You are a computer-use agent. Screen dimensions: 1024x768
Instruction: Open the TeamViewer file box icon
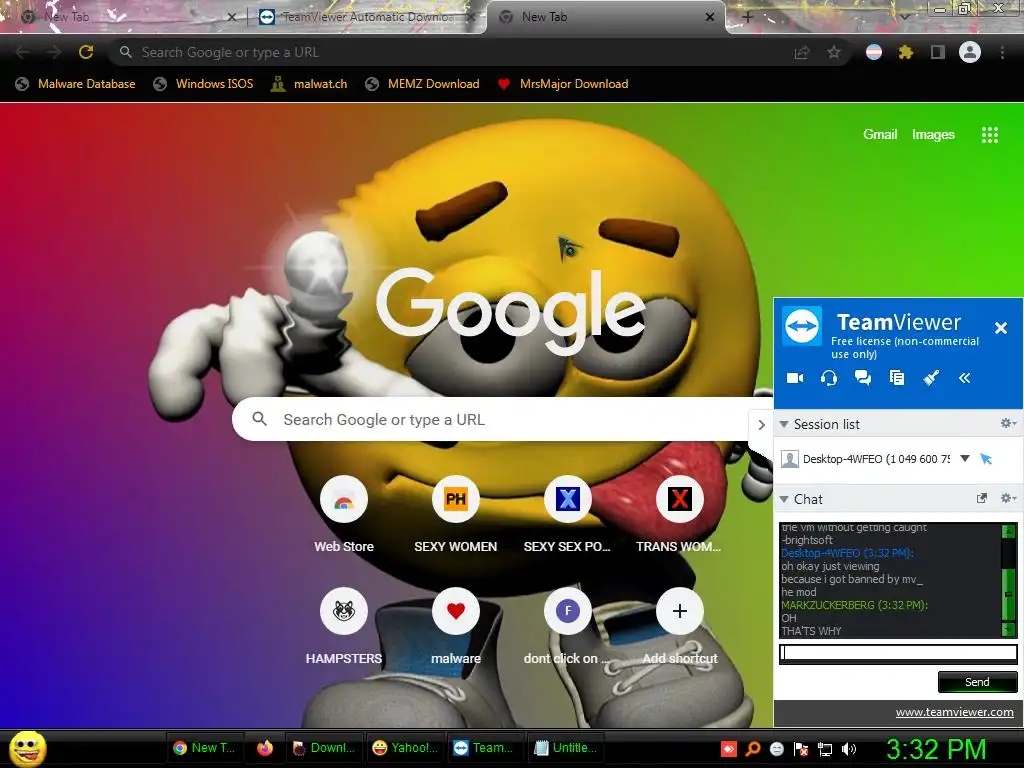[897, 378]
